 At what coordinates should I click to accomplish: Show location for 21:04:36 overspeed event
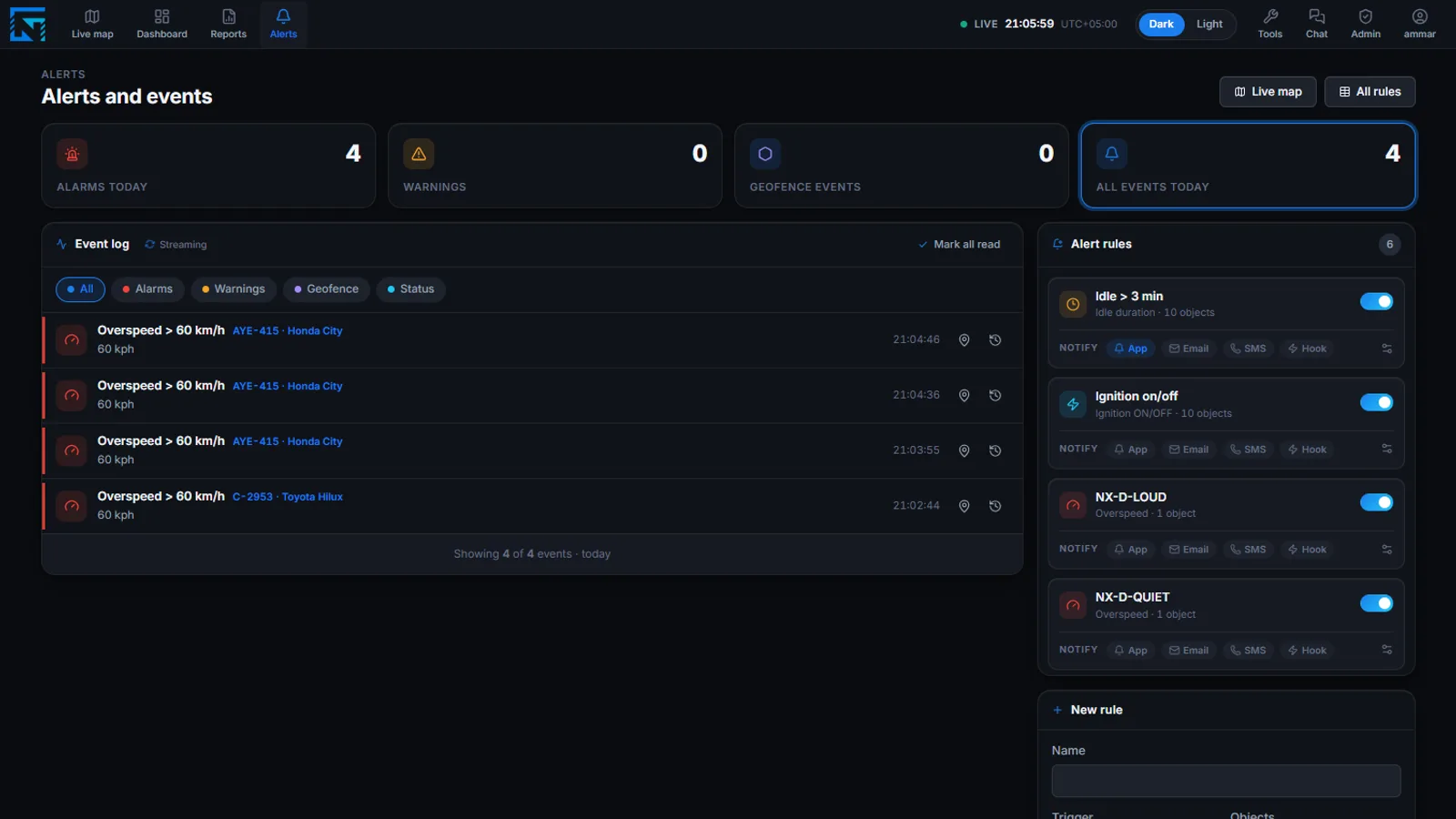964,396
